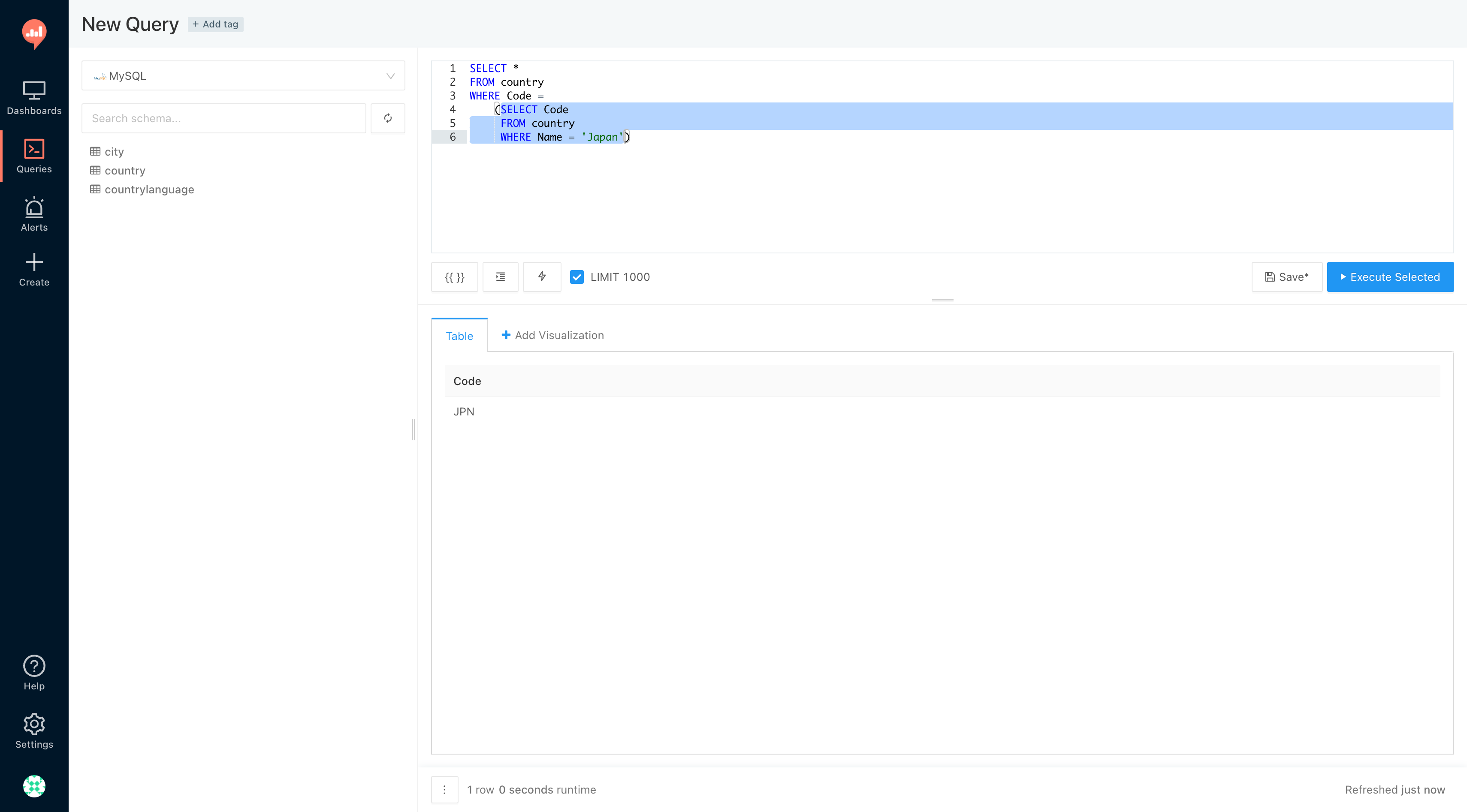Click Add Visualization tab

552,335
